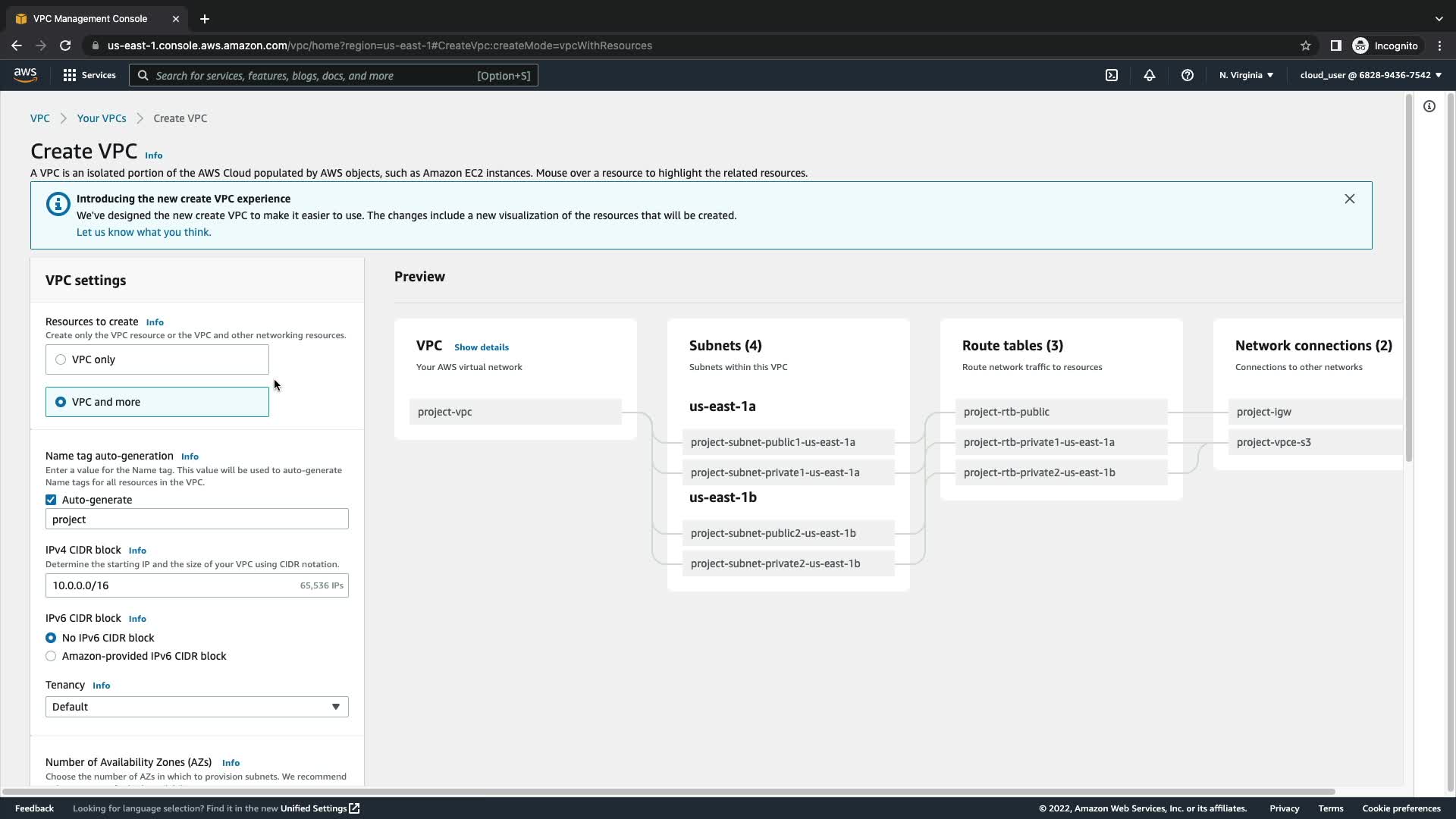The width and height of the screenshot is (1456, 819).
Task: Expand the N. Virginia region selector
Action: pos(1246,75)
